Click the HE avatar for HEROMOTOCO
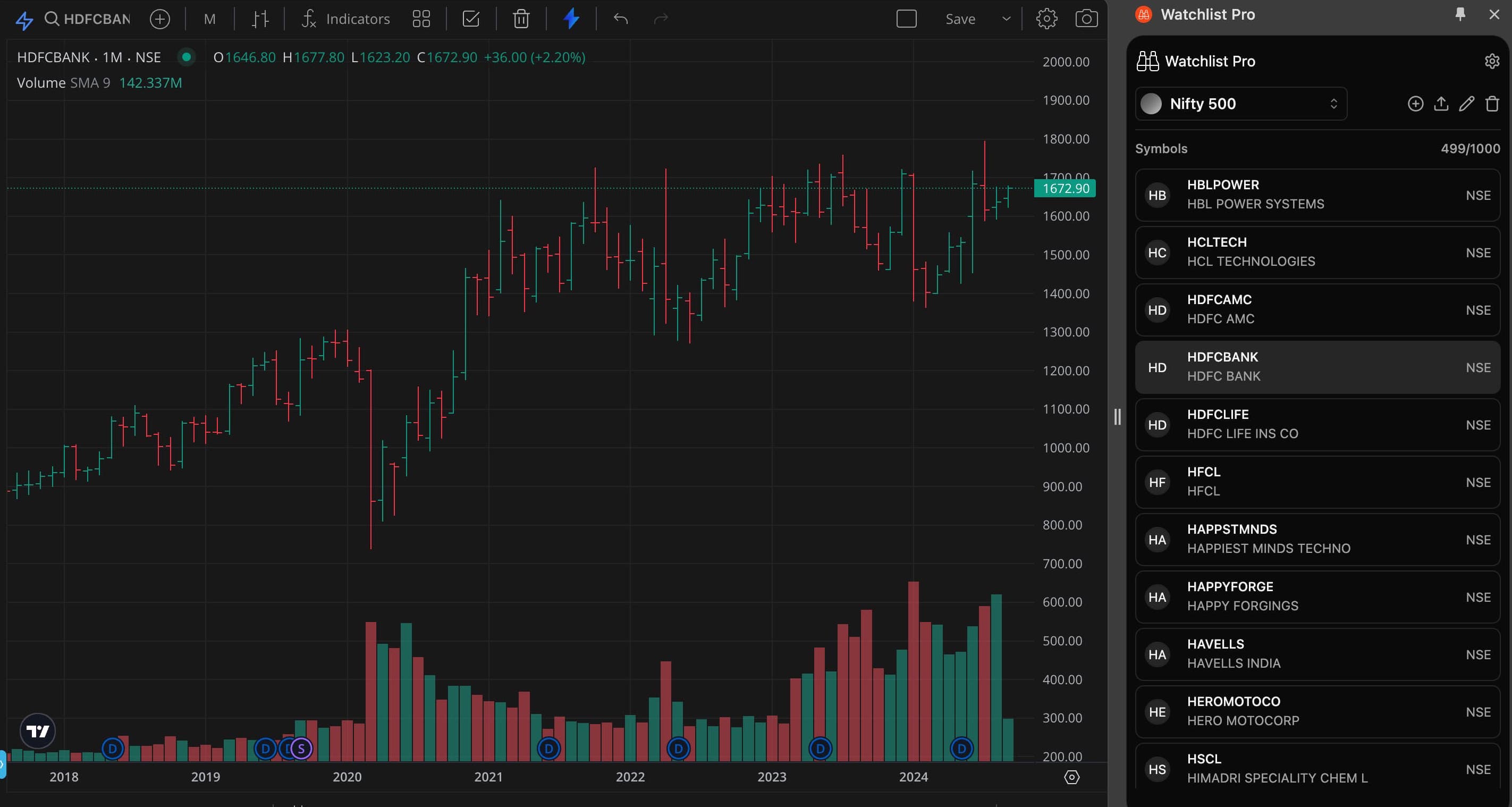 (1157, 712)
